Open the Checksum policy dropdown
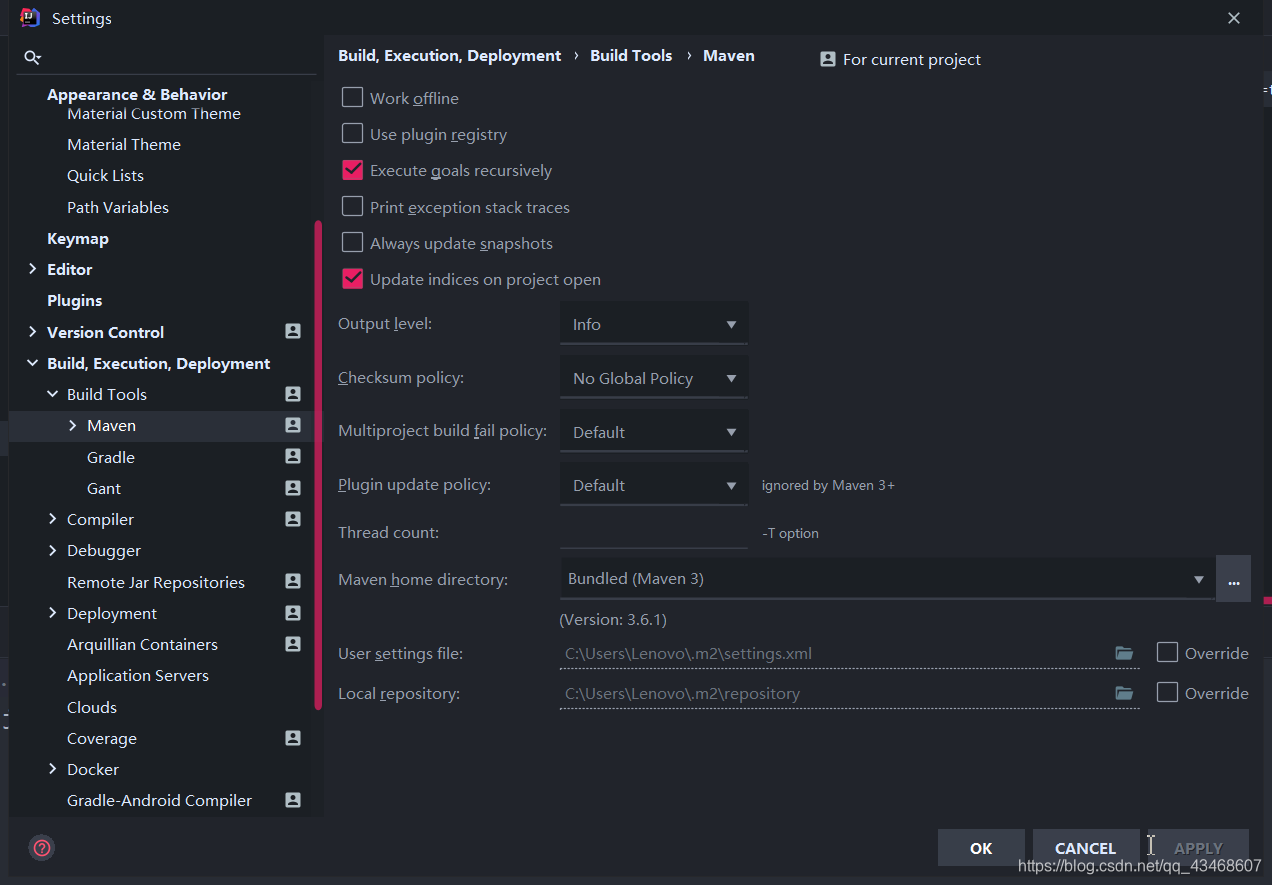 tap(654, 378)
